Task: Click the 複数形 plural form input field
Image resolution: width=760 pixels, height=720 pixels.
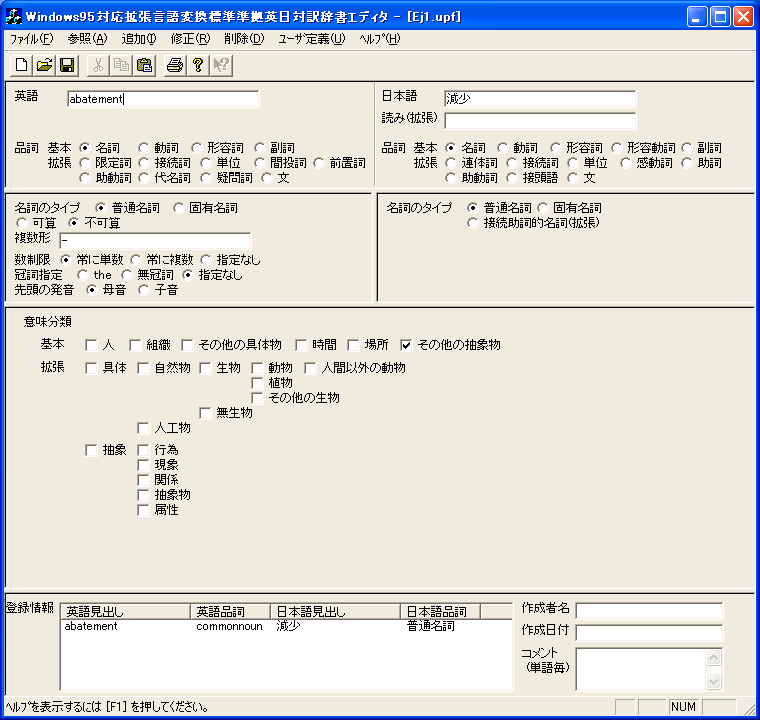Action: (x=155, y=240)
